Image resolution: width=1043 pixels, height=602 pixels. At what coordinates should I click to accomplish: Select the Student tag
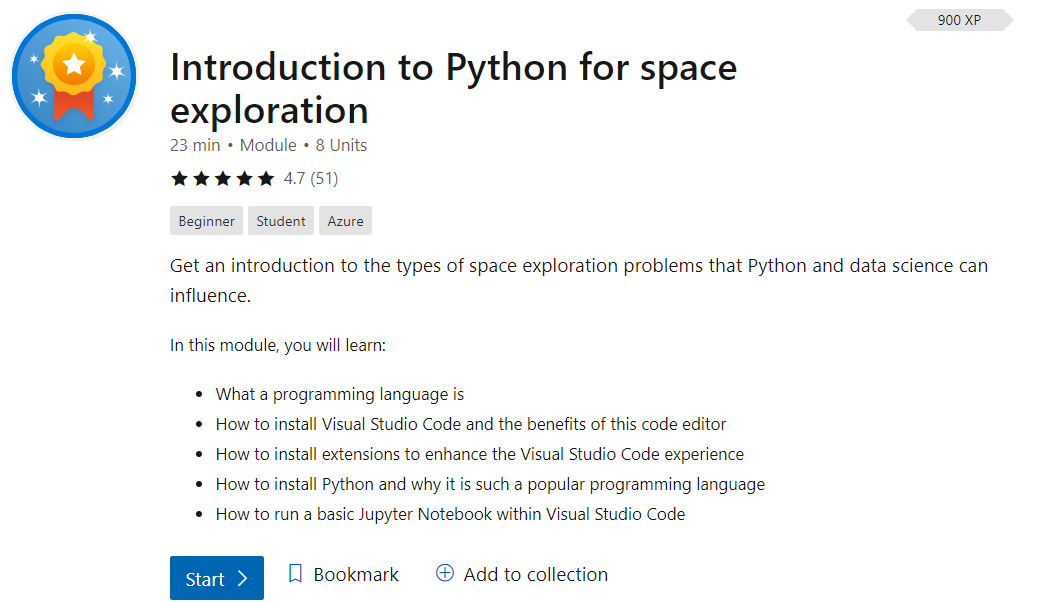click(x=281, y=221)
